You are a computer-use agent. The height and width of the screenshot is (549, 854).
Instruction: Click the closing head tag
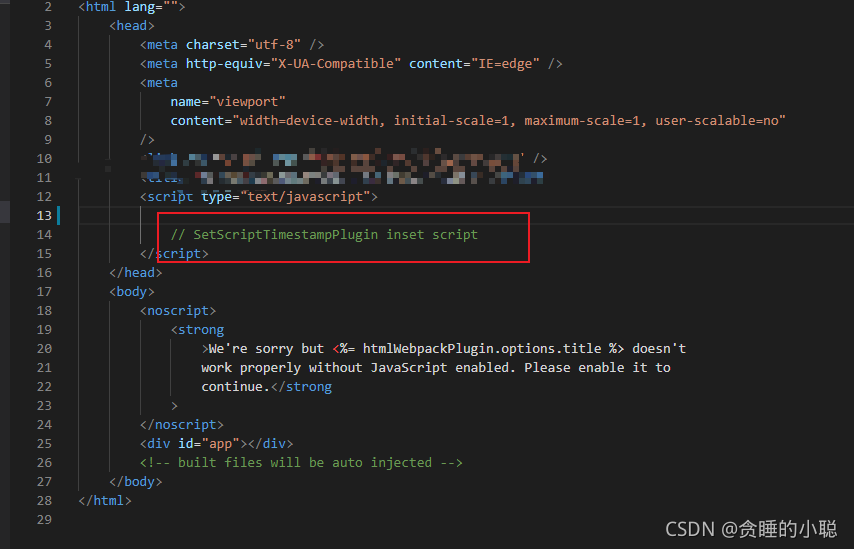point(136,273)
